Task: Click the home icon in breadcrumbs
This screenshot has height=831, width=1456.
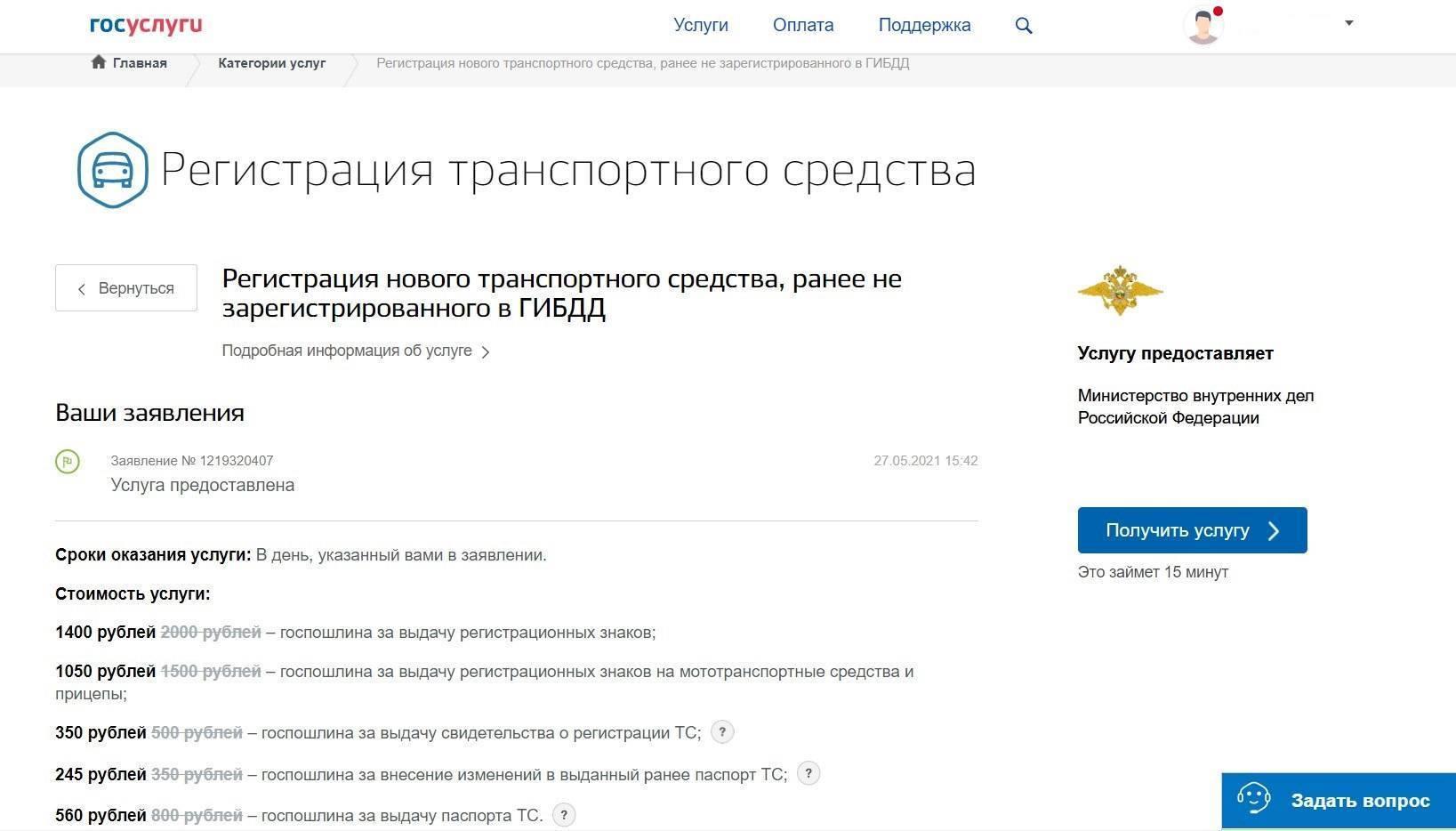Action: [99, 62]
